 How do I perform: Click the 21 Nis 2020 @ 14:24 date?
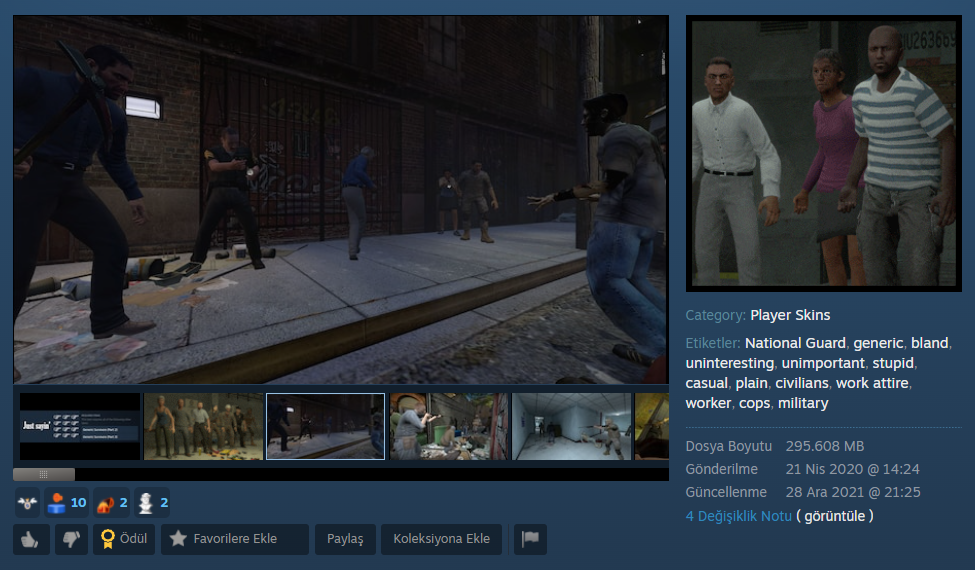(853, 469)
